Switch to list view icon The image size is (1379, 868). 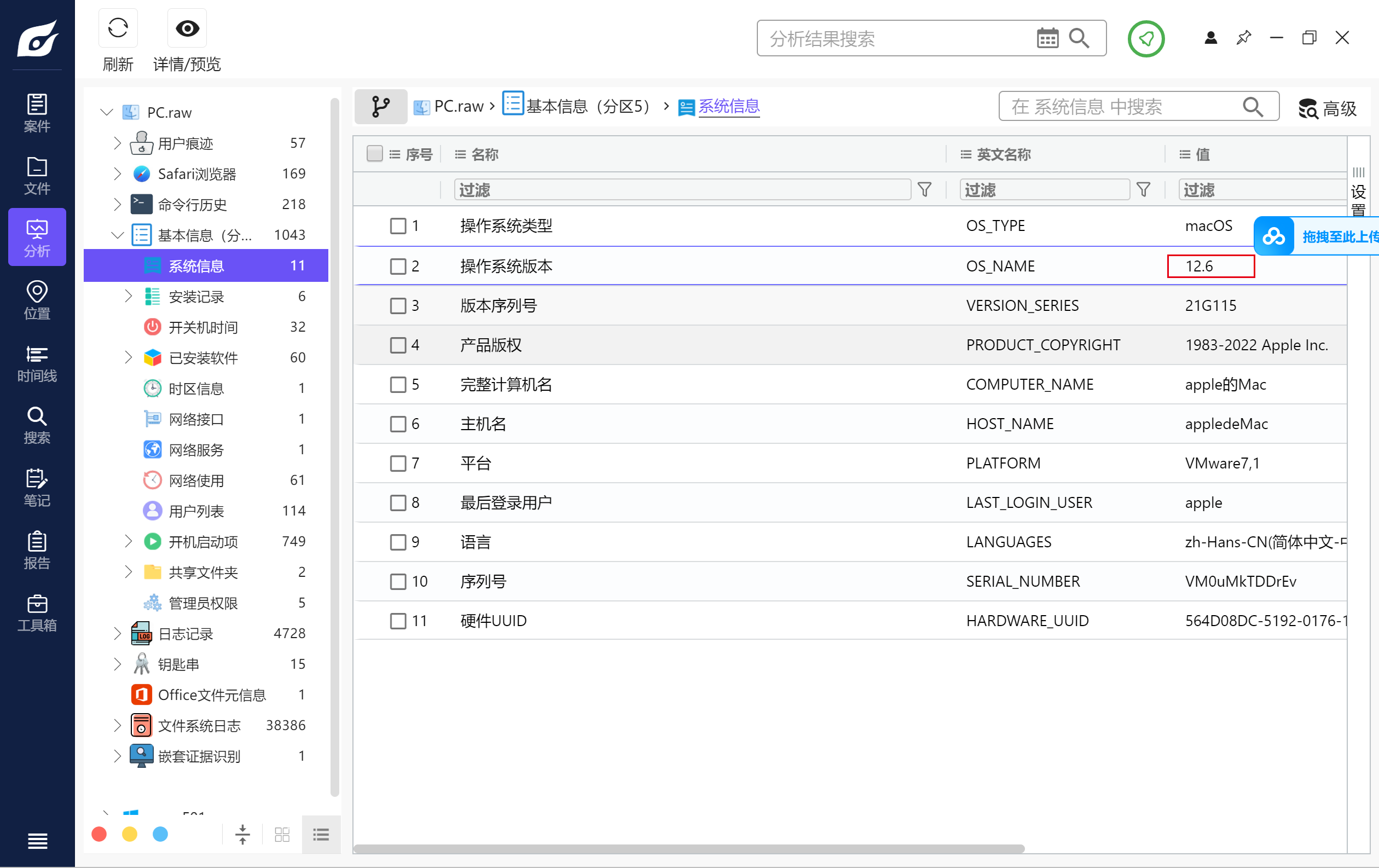(x=321, y=834)
